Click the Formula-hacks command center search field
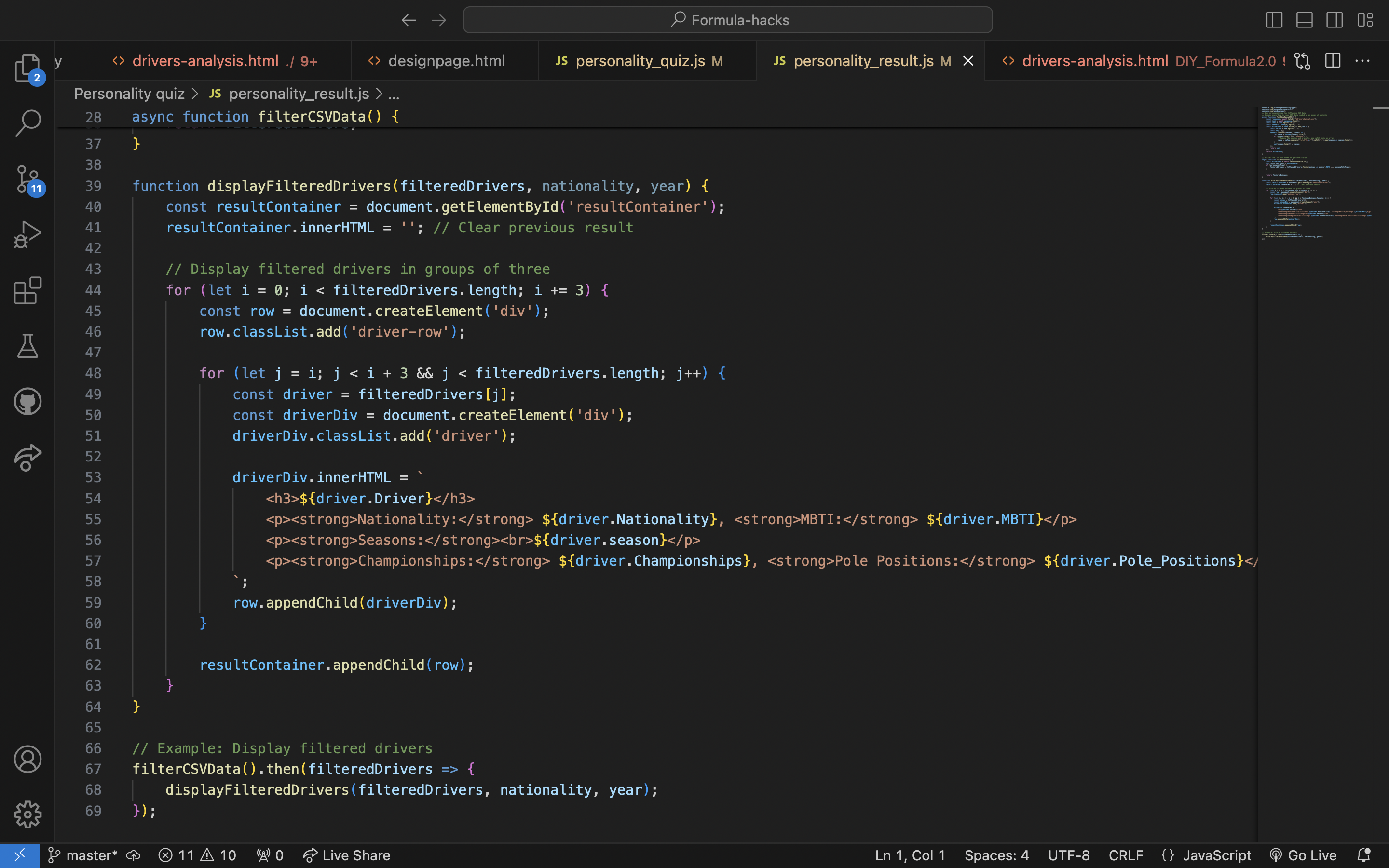Screen dimensions: 1389x868 click(x=727, y=20)
